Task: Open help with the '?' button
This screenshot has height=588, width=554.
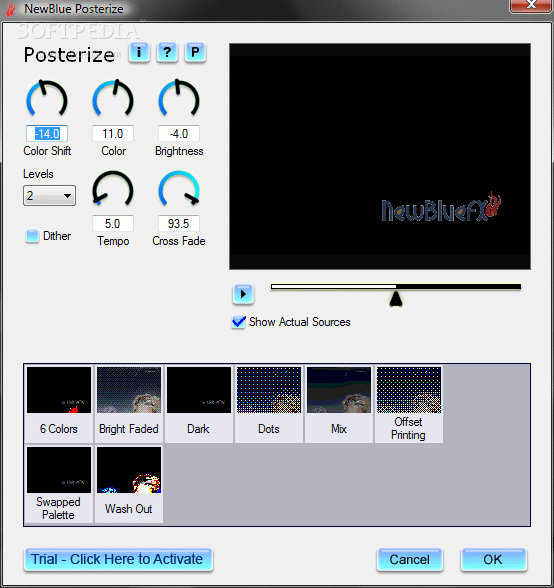Action: click(167, 52)
